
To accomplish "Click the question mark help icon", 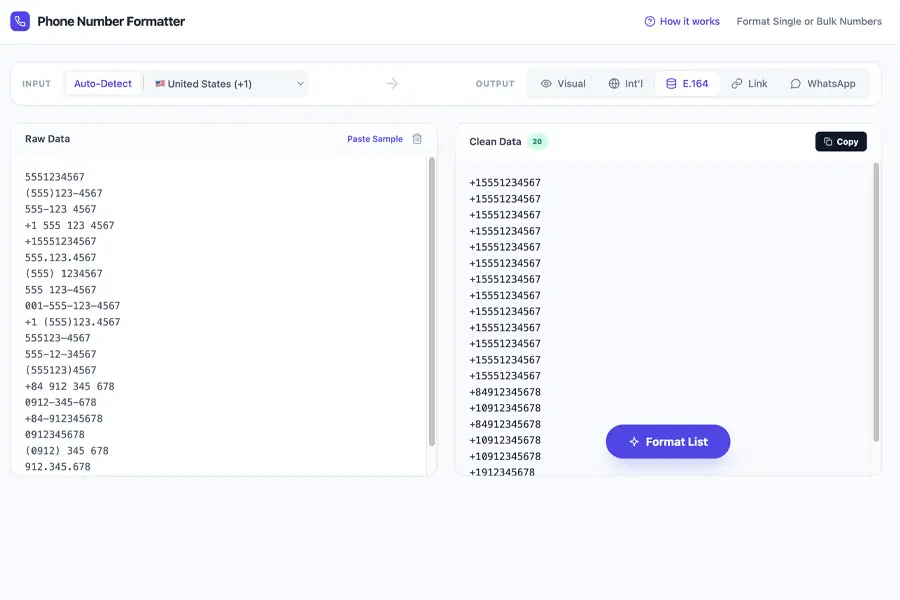I will tap(650, 21).
